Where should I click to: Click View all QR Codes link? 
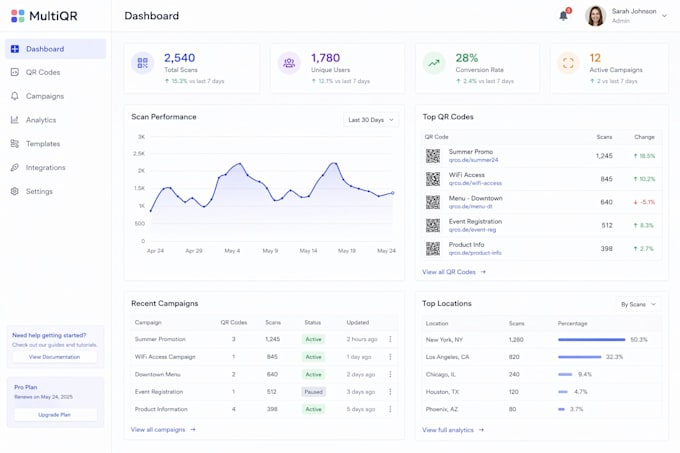[x=454, y=272]
